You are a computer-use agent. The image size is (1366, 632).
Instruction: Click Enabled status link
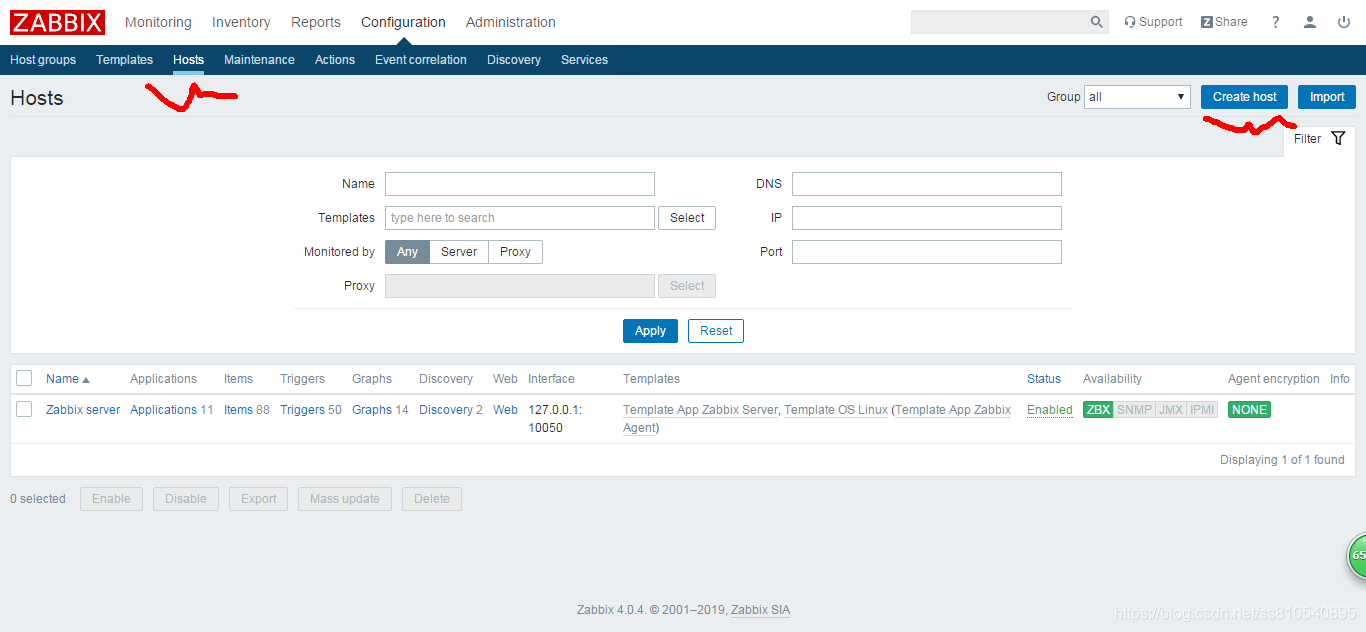(1050, 410)
